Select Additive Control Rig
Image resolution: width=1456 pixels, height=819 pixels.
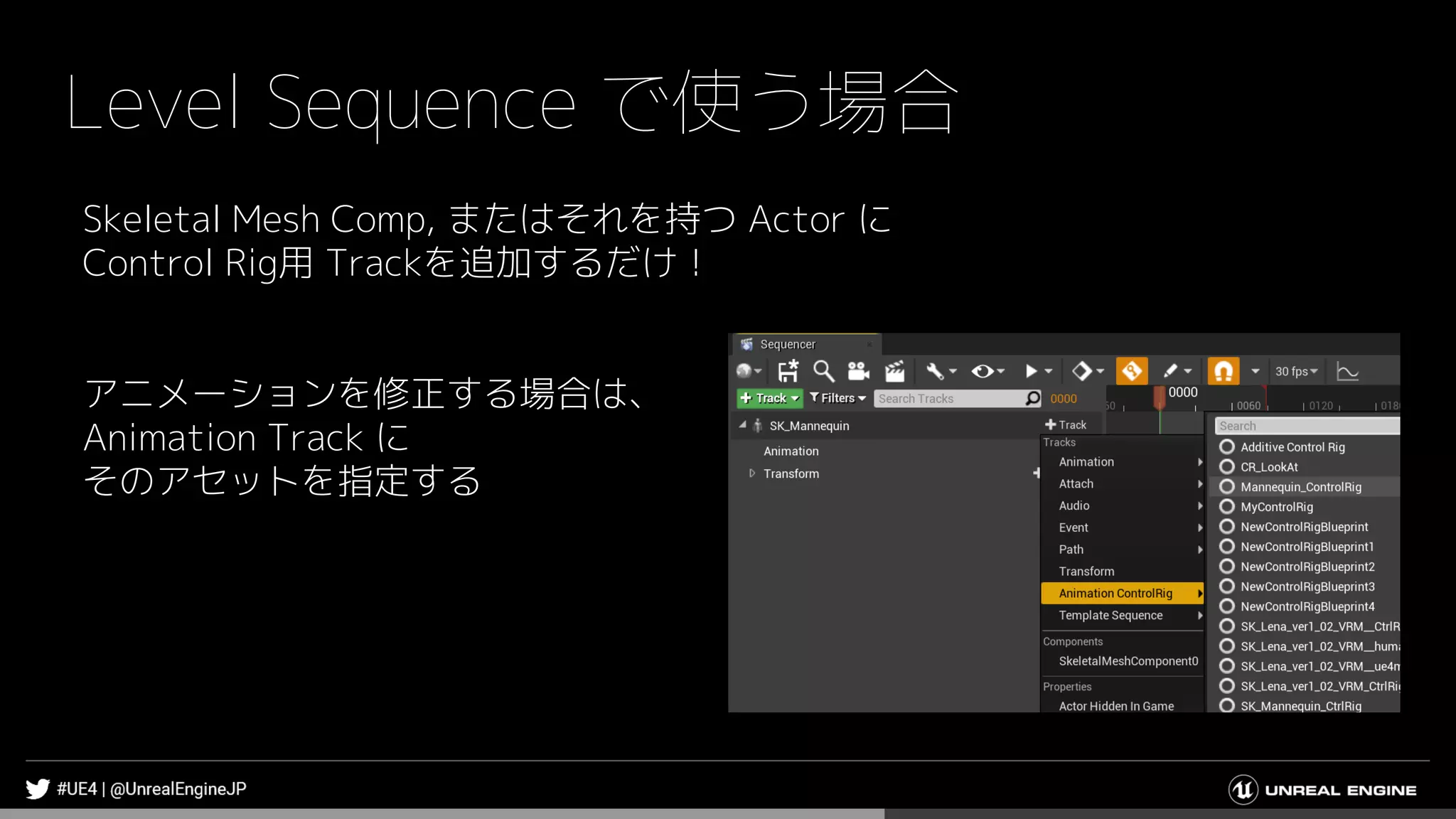pos(1305,447)
